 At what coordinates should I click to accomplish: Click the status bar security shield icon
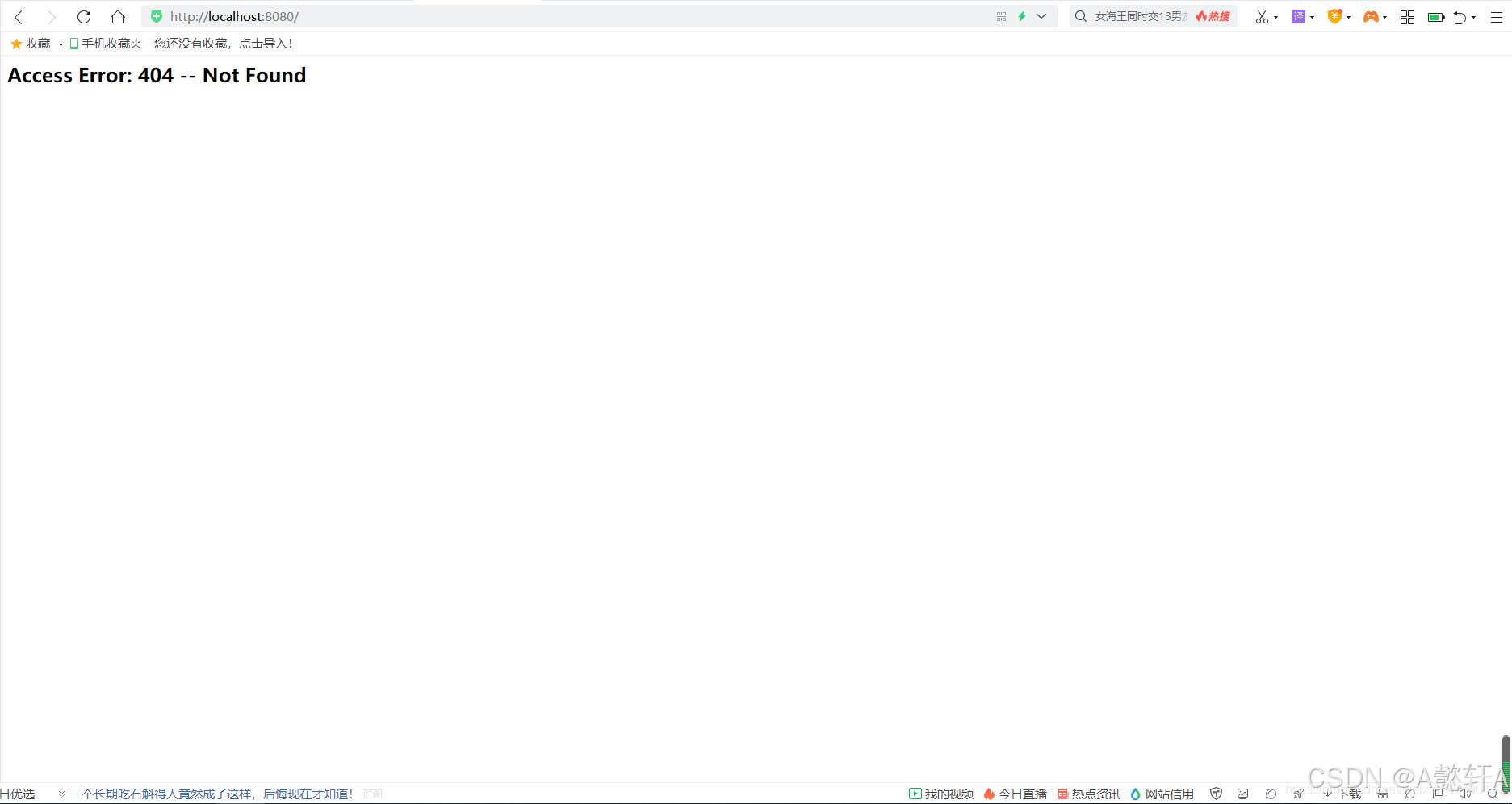(1217, 794)
